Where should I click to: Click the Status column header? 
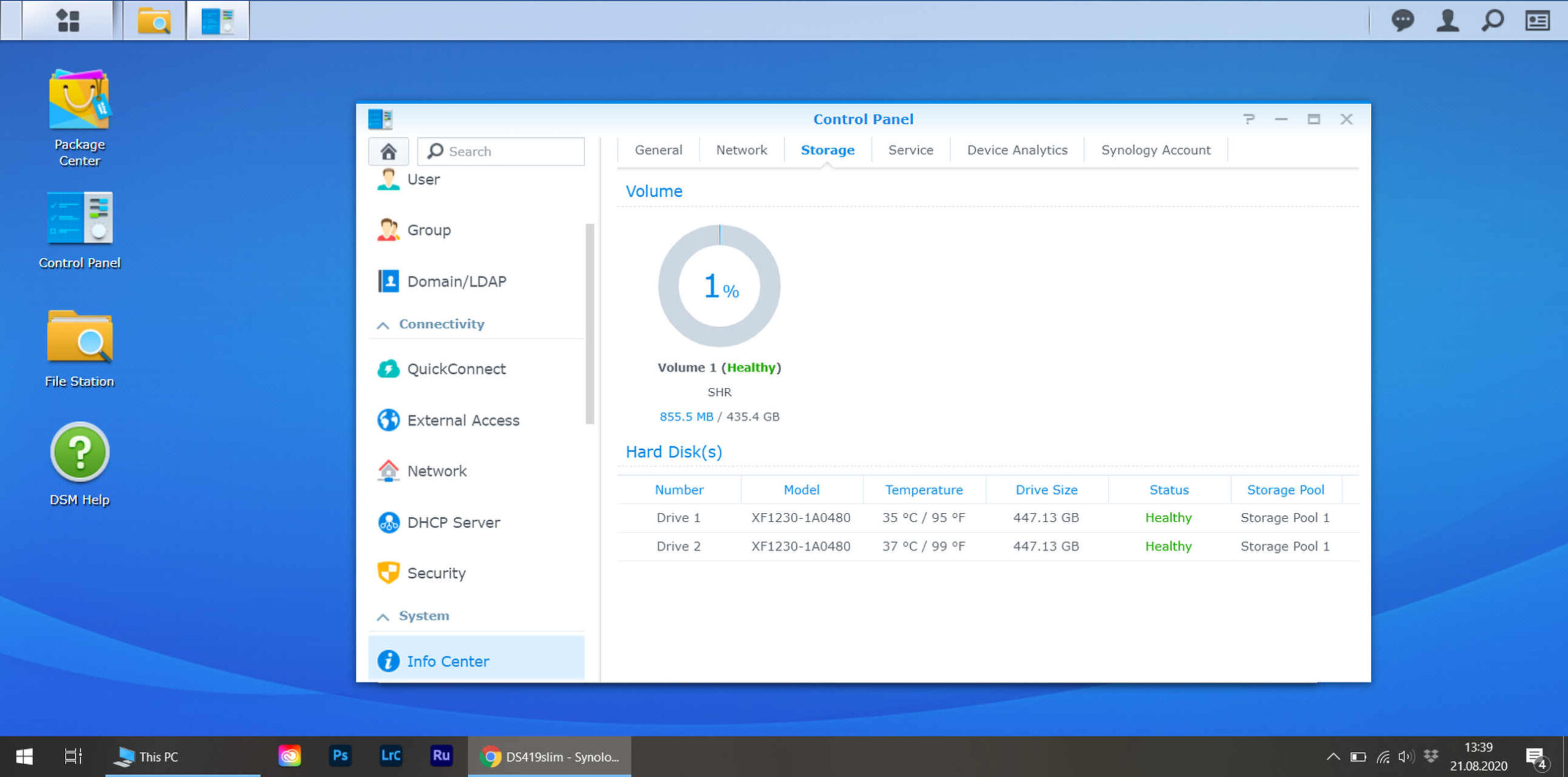tap(1169, 490)
